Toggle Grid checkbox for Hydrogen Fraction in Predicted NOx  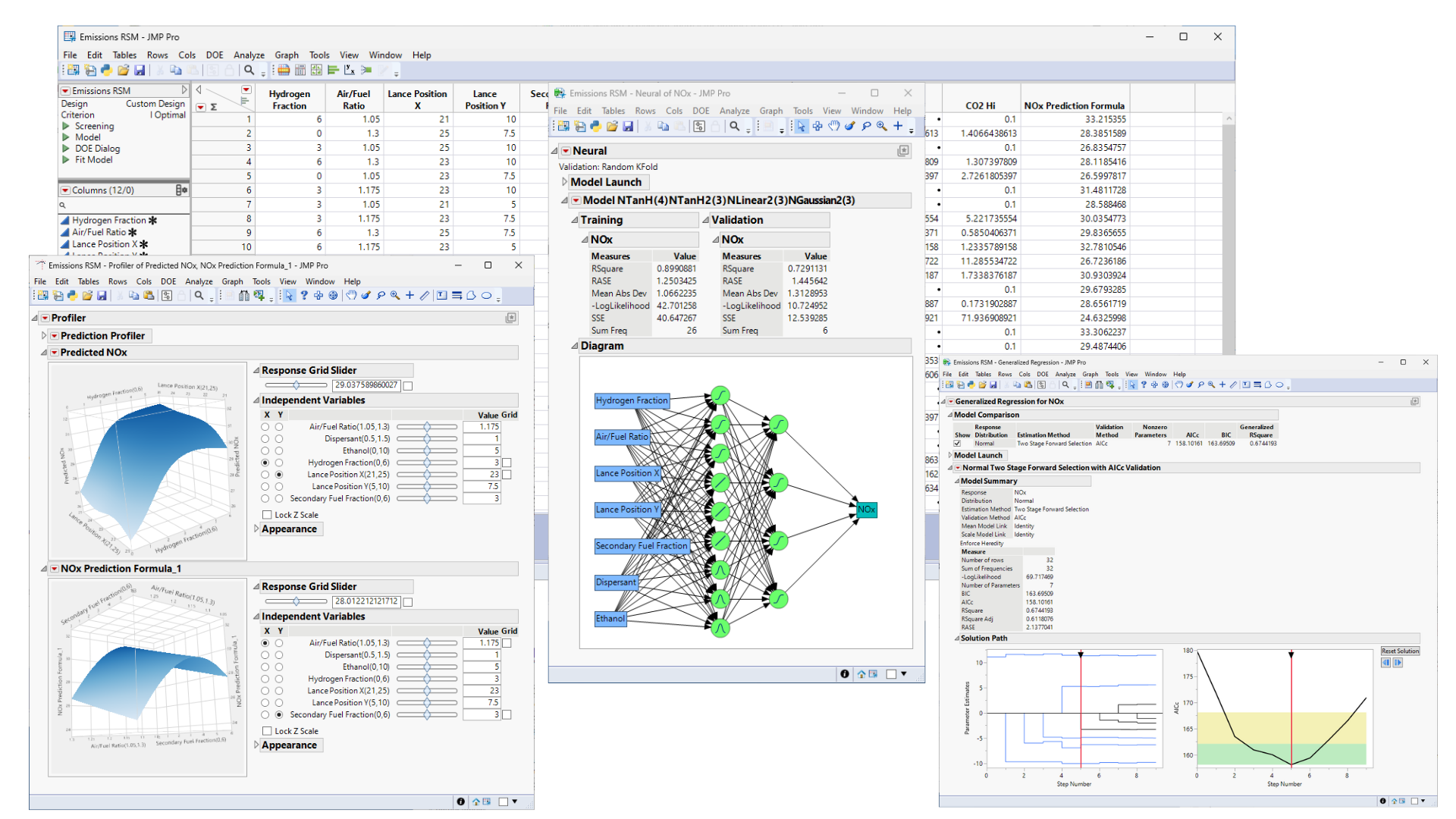point(507,463)
